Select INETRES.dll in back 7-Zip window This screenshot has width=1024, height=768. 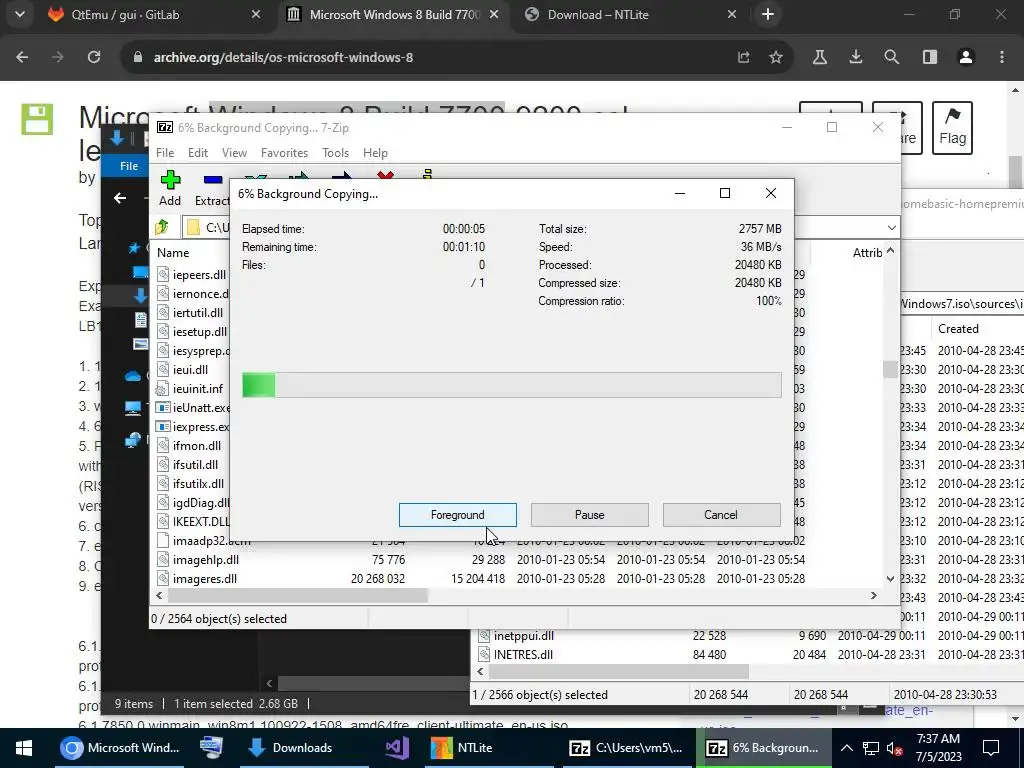(523, 654)
